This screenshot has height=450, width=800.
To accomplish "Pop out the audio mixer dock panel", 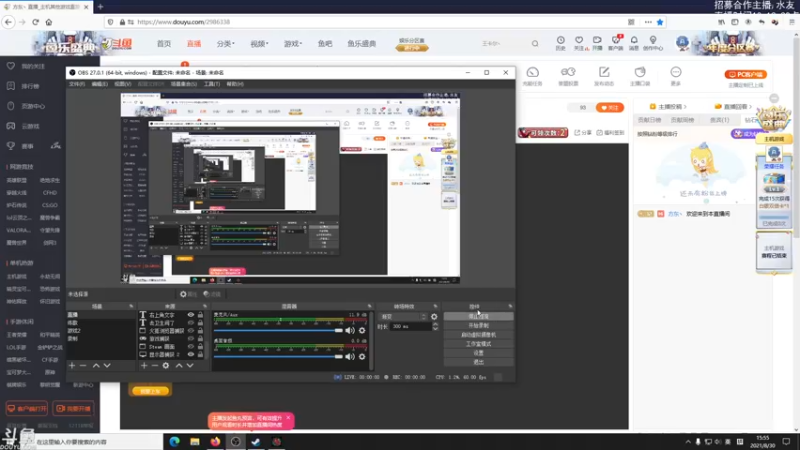I will [x=369, y=306].
